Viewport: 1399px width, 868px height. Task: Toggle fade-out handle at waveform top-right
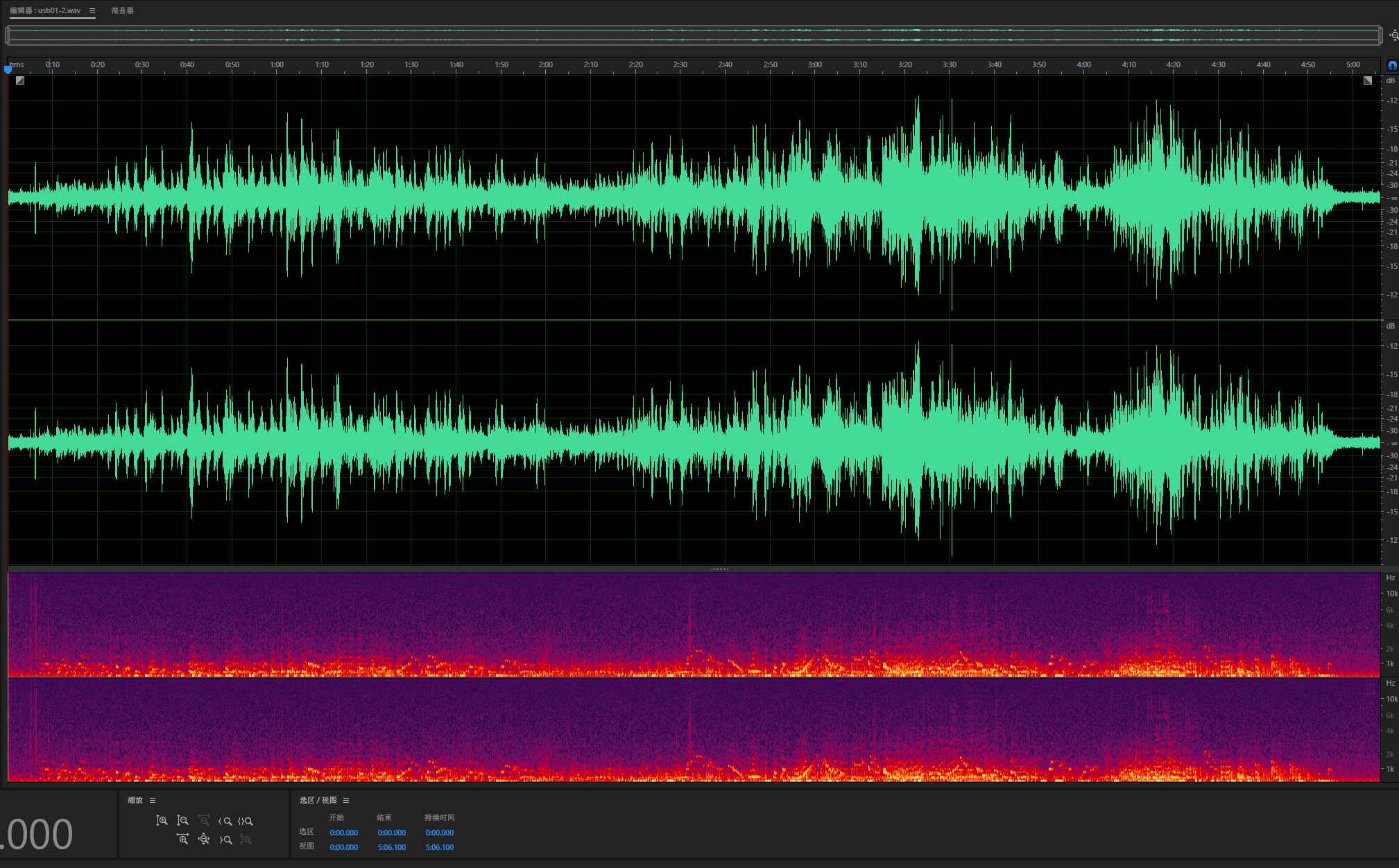[1367, 80]
